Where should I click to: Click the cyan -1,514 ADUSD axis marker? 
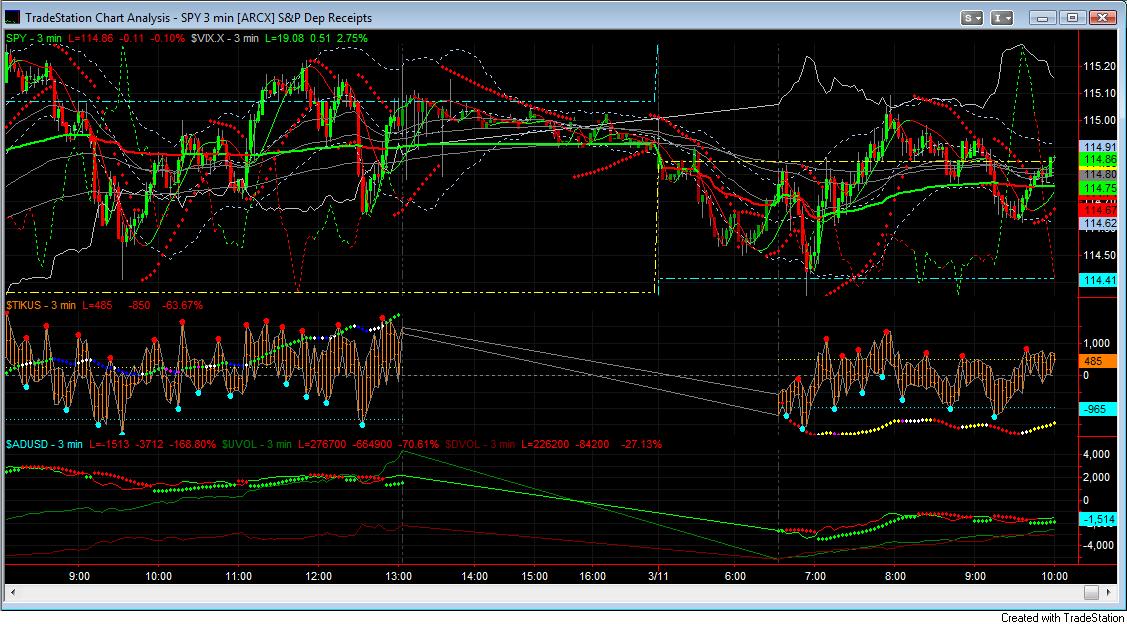tap(1098, 519)
